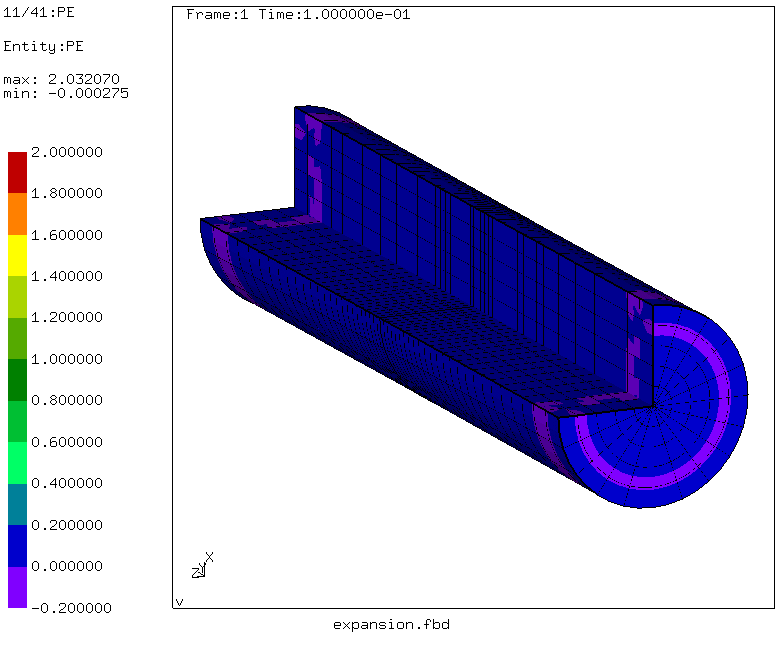Click the XYZ coordinate axes triad
Viewport: 784px width, 672px height.
(202, 566)
